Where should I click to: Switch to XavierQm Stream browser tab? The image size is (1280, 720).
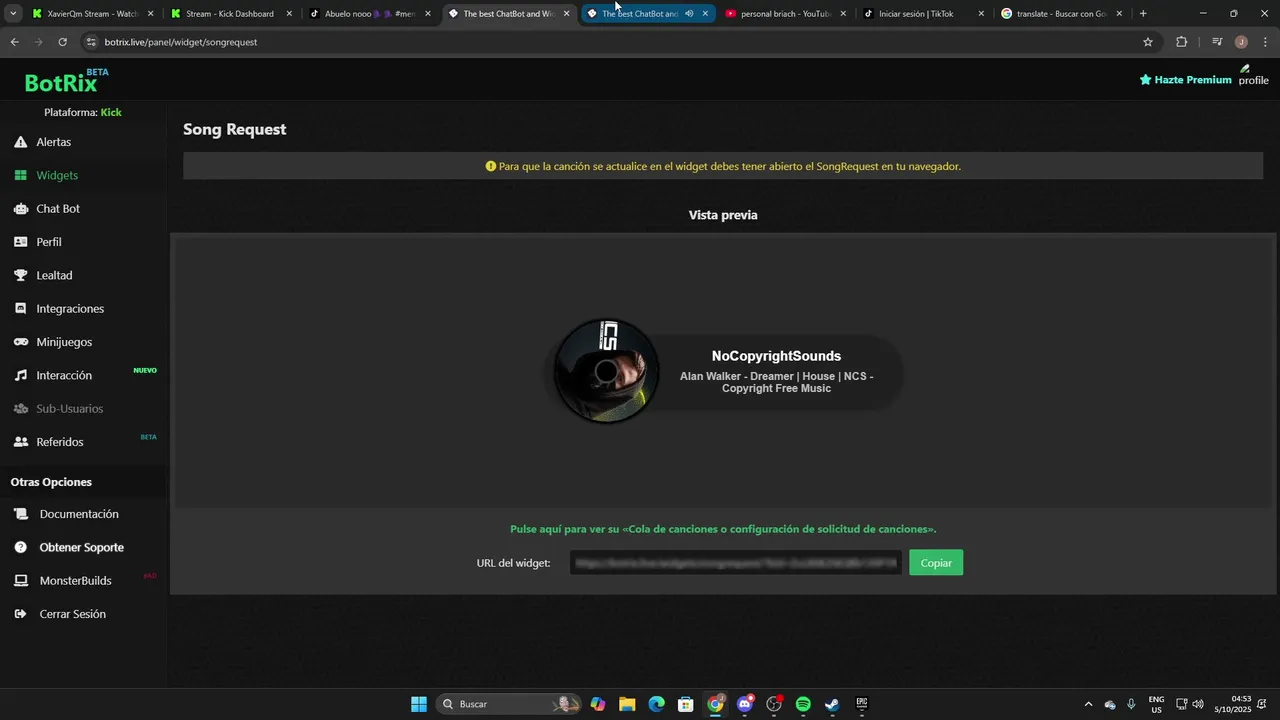coord(92,14)
